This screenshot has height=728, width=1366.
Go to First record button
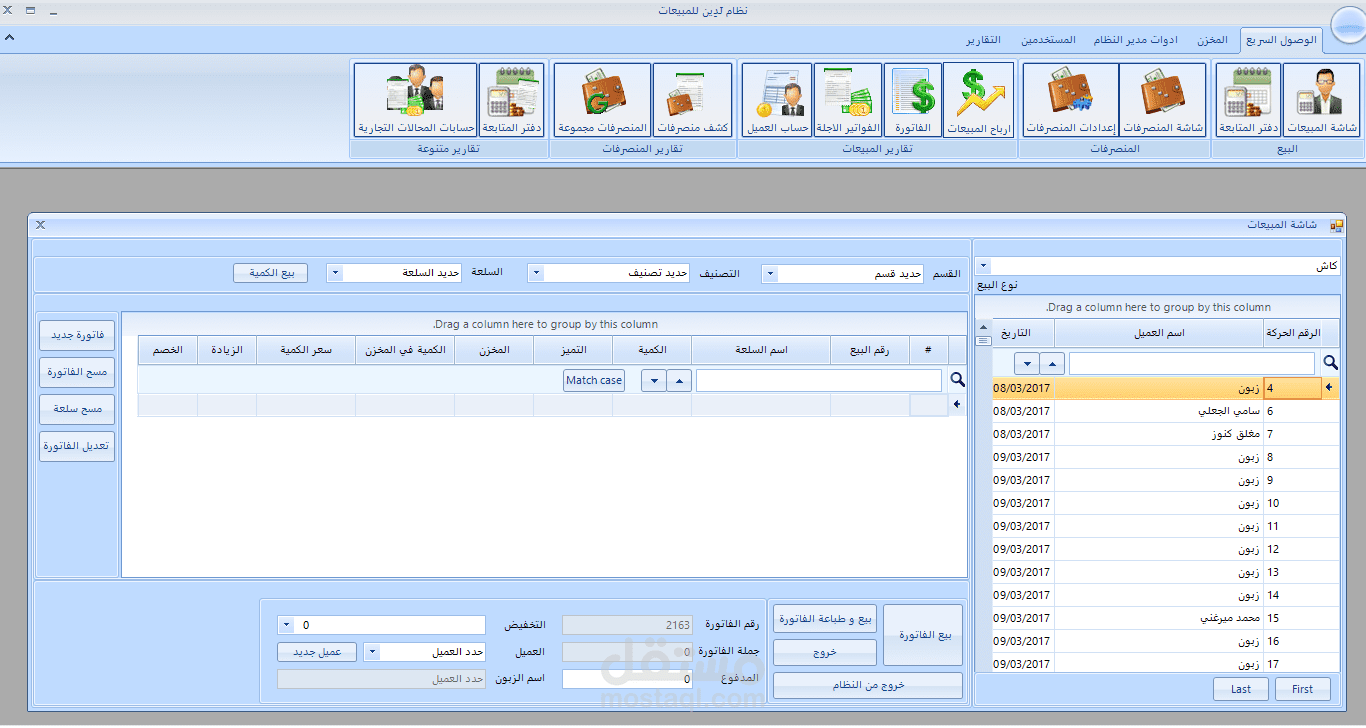coord(1302,689)
